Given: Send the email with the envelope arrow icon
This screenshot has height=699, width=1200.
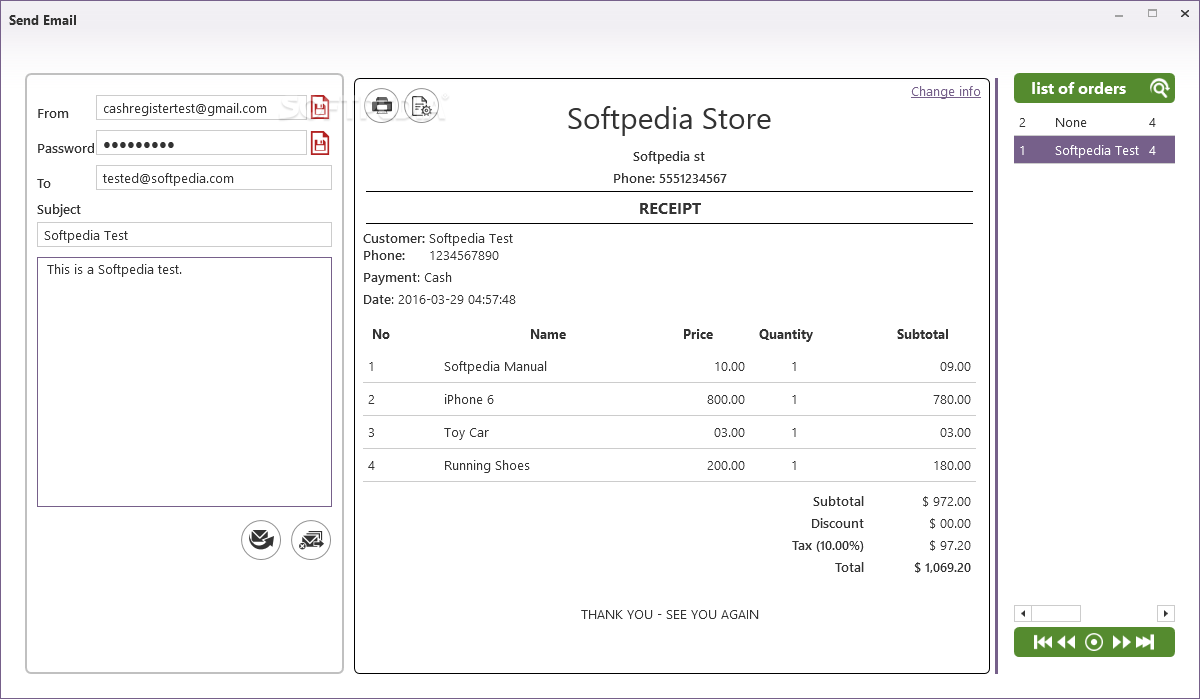Looking at the screenshot, I should tap(261, 540).
